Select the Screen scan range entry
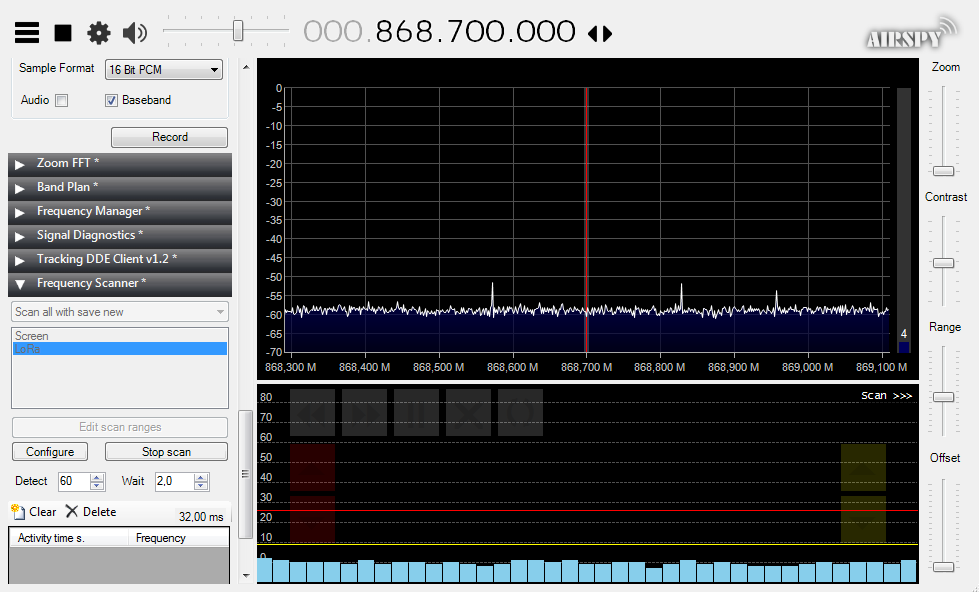This screenshot has height=592, width=979. click(x=120, y=336)
